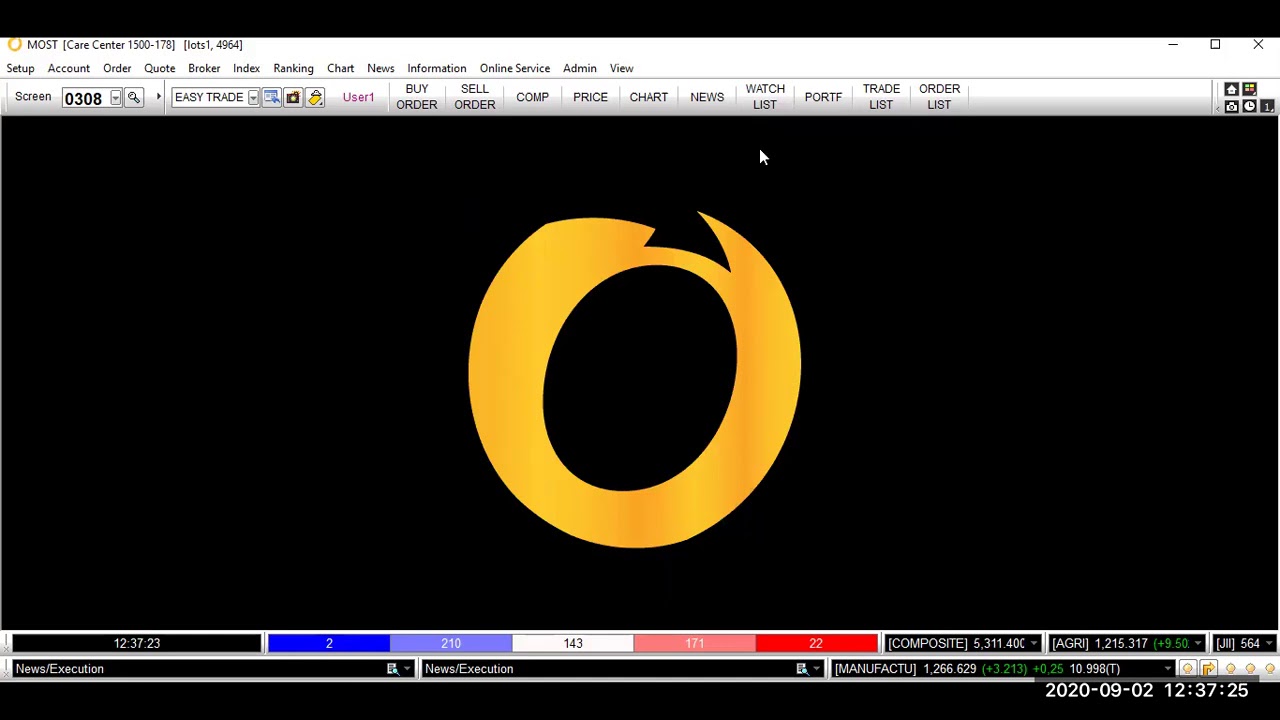
Task: Click the window pointer icon next to EASY TRADE
Action: point(271,98)
